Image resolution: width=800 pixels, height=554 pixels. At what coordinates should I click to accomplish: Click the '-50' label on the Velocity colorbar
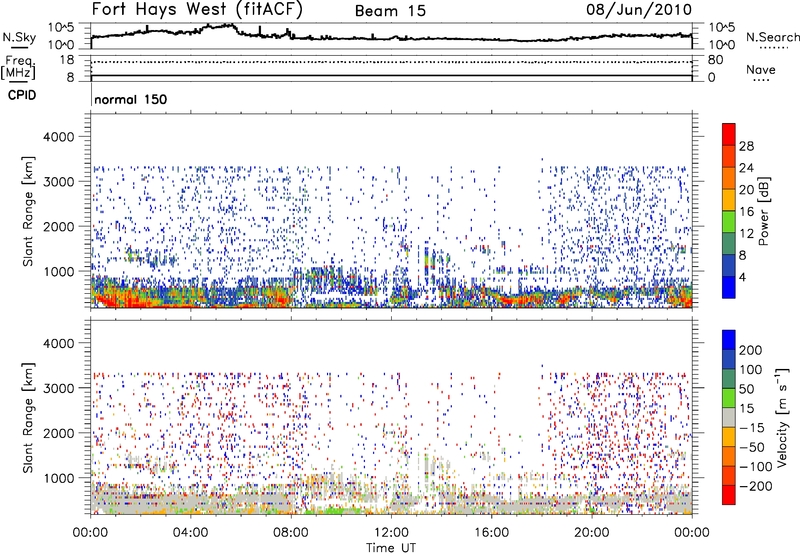click(x=752, y=447)
